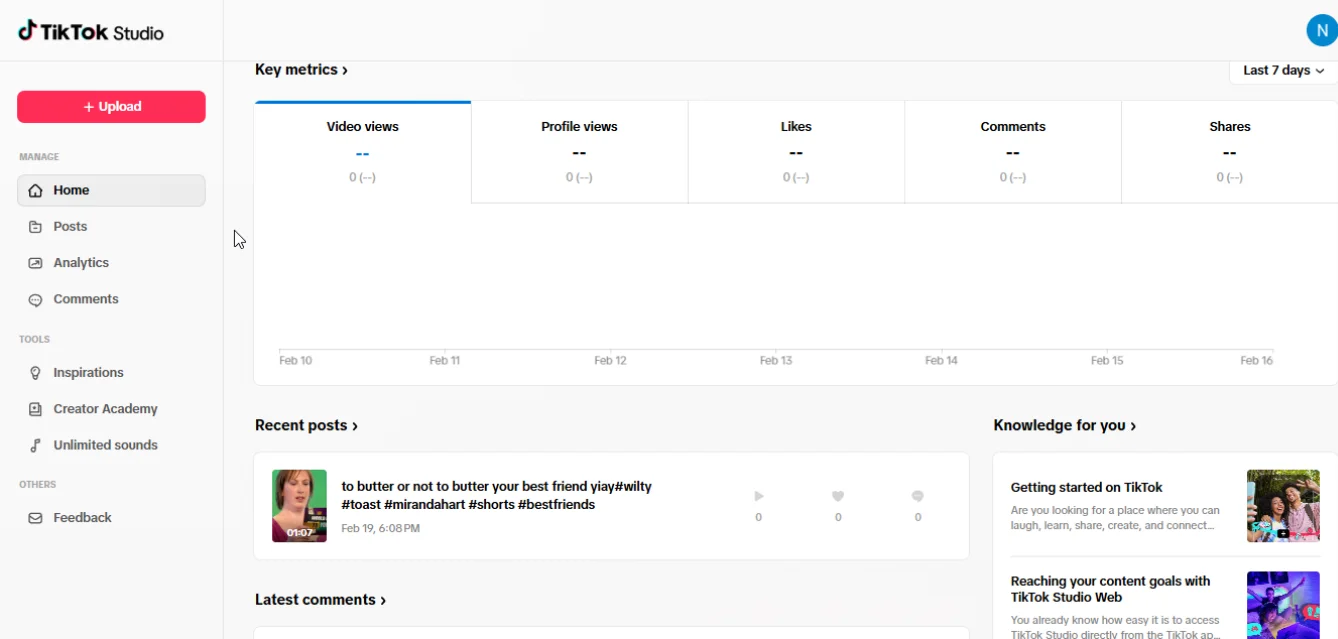Click the Comments bubble icon
The width and height of the screenshot is (1338, 639).
(x=35, y=300)
